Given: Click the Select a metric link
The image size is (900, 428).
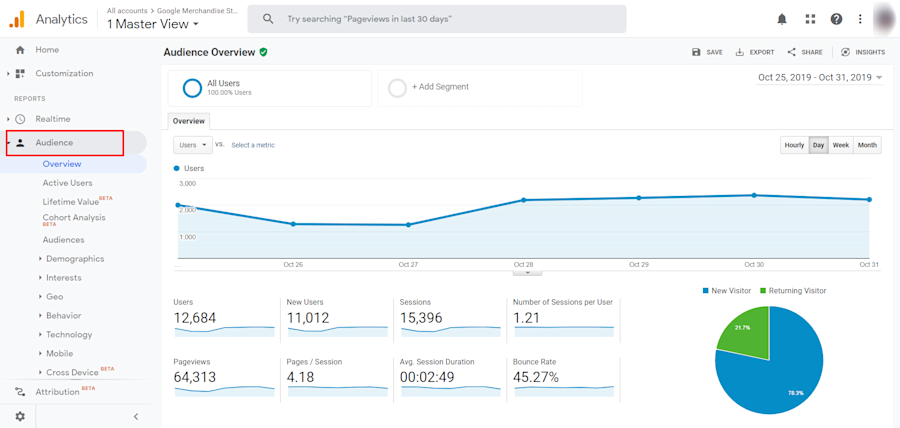Looking at the screenshot, I should [x=253, y=145].
